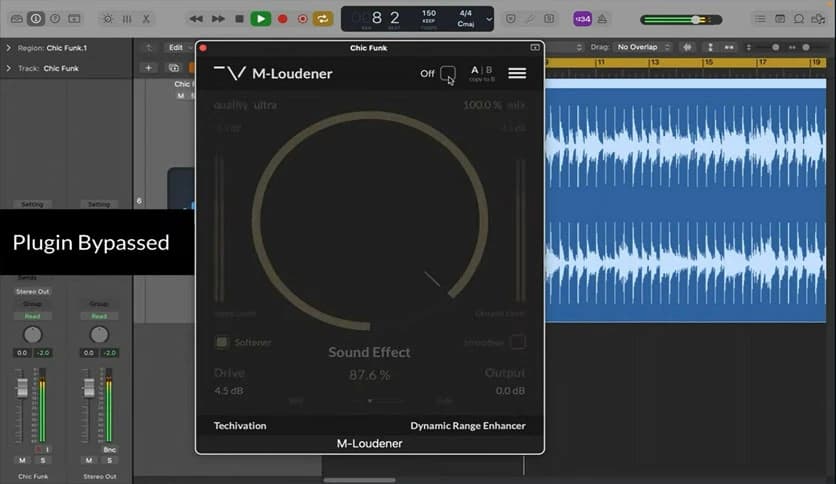The image size is (836, 484).
Task: Click the Duplicate Track button
Action: point(173,68)
